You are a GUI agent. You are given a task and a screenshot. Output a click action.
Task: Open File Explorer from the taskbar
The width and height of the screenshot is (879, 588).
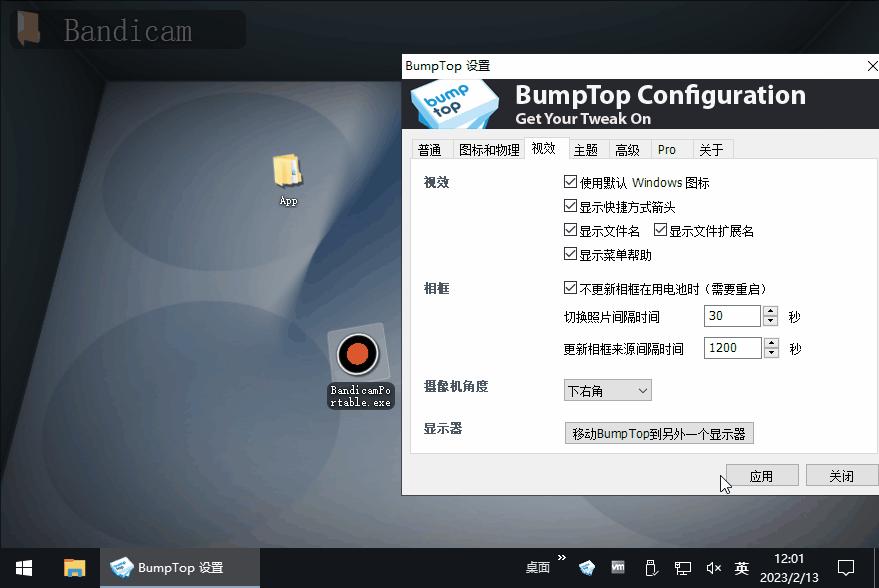pyautogui.click(x=75, y=567)
